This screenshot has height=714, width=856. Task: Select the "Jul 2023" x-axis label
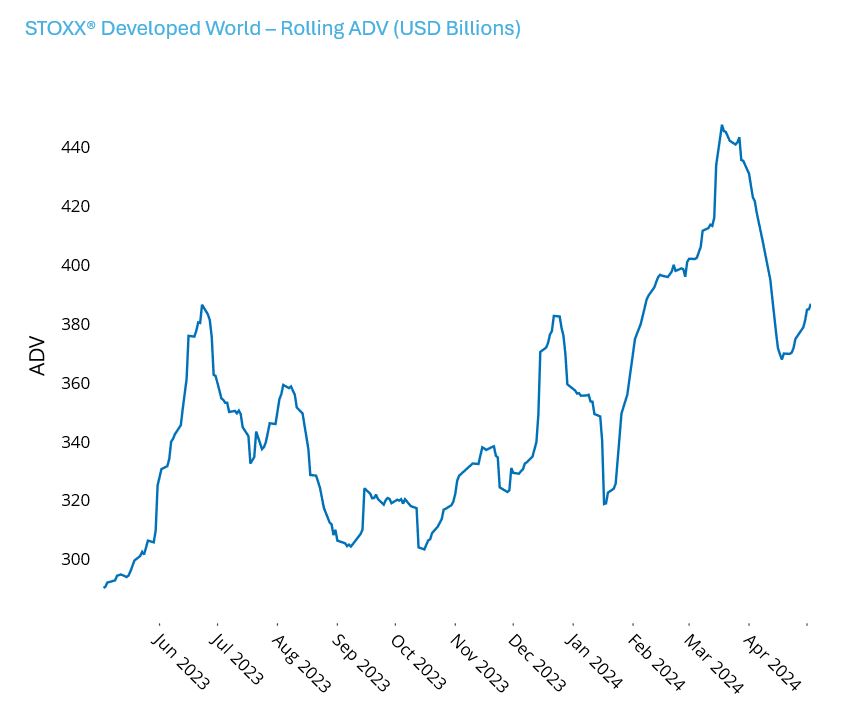coord(236,659)
